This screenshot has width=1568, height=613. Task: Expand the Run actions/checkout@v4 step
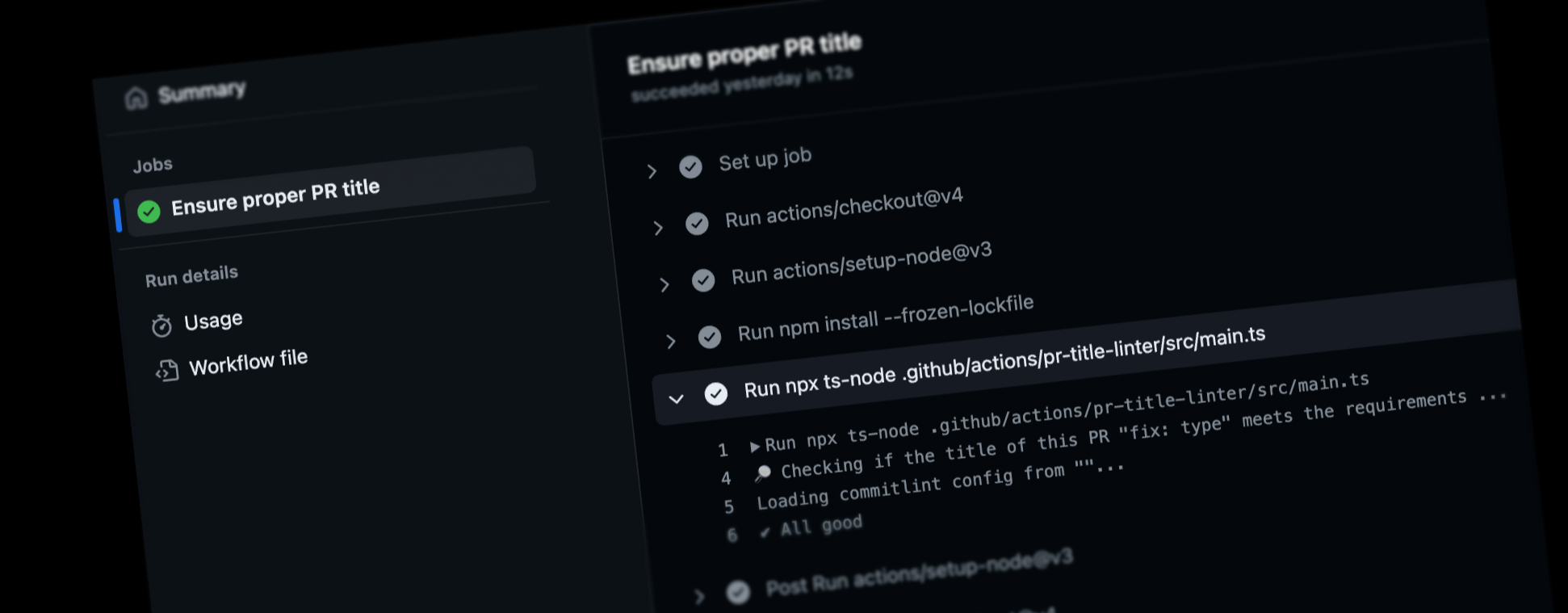658,228
